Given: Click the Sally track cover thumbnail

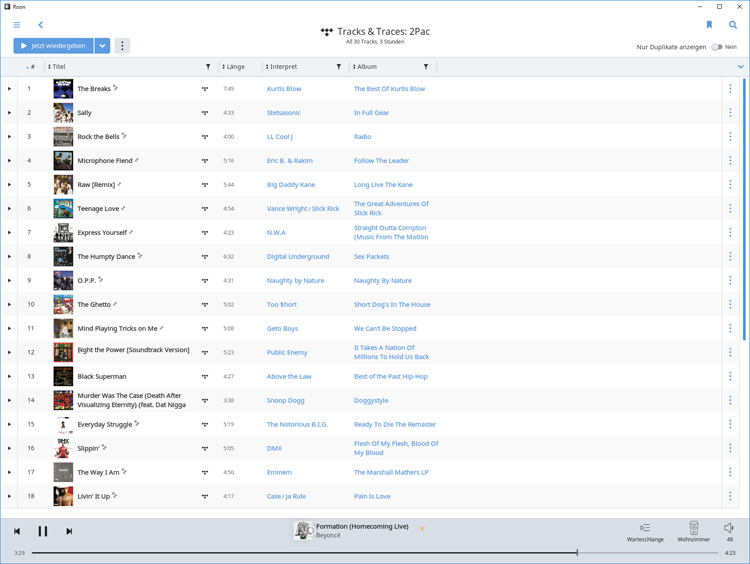Looking at the screenshot, I should click(x=63, y=112).
